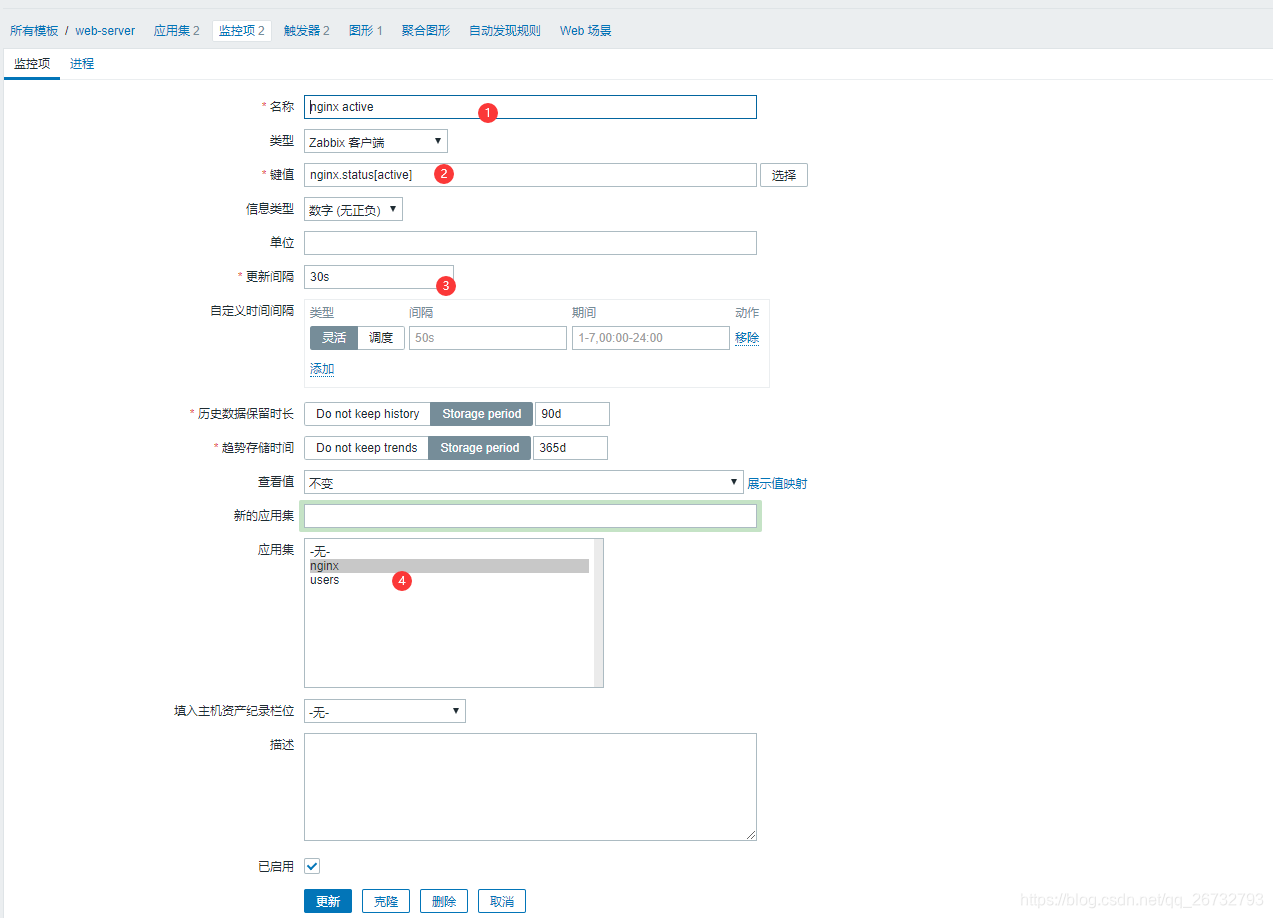This screenshot has width=1273, height=918.
Task: Click the 名称 field with nginx active
Action: point(530,107)
